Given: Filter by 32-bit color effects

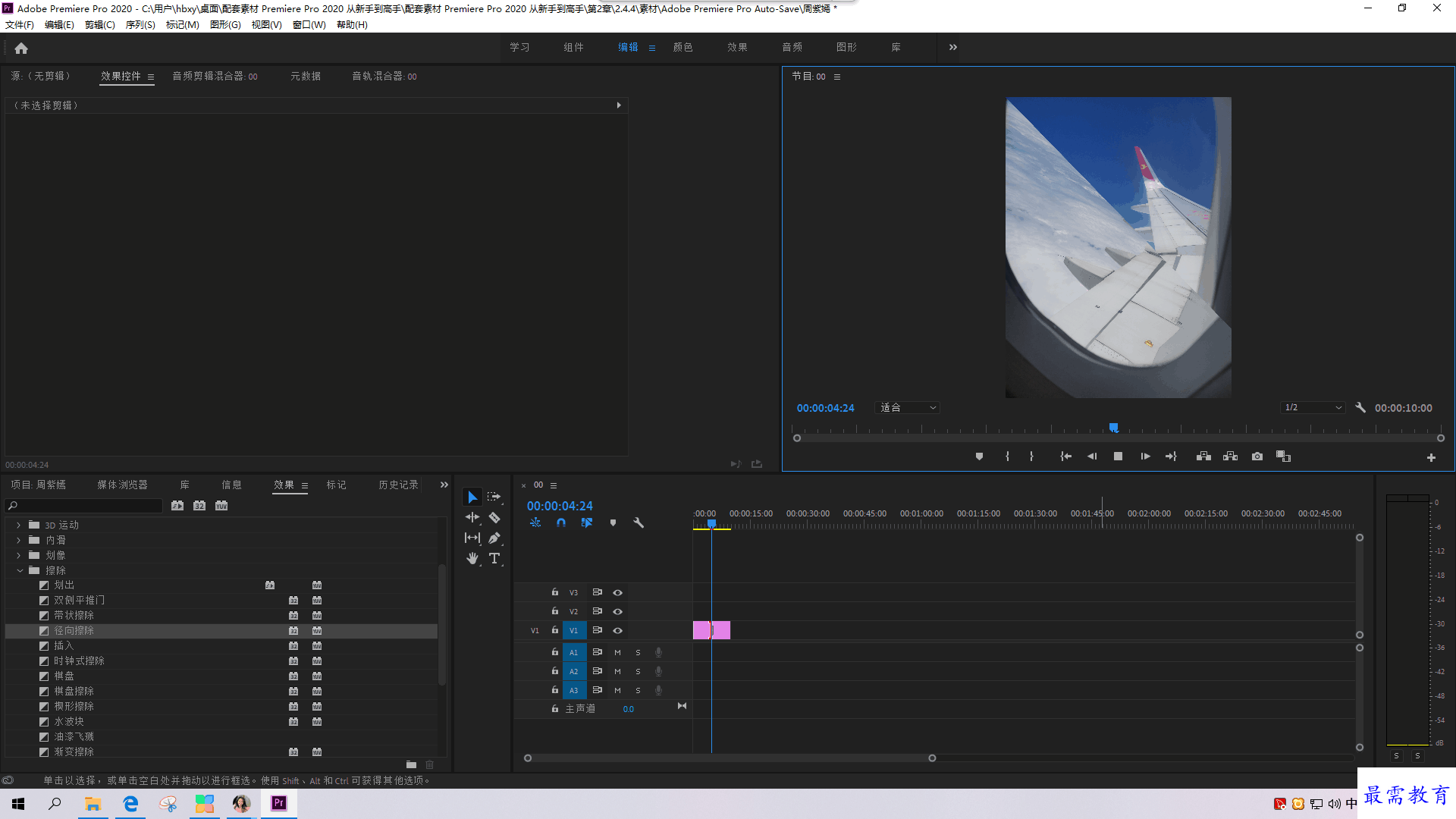Looking at the screenshot, I should (x=199, y=506).
